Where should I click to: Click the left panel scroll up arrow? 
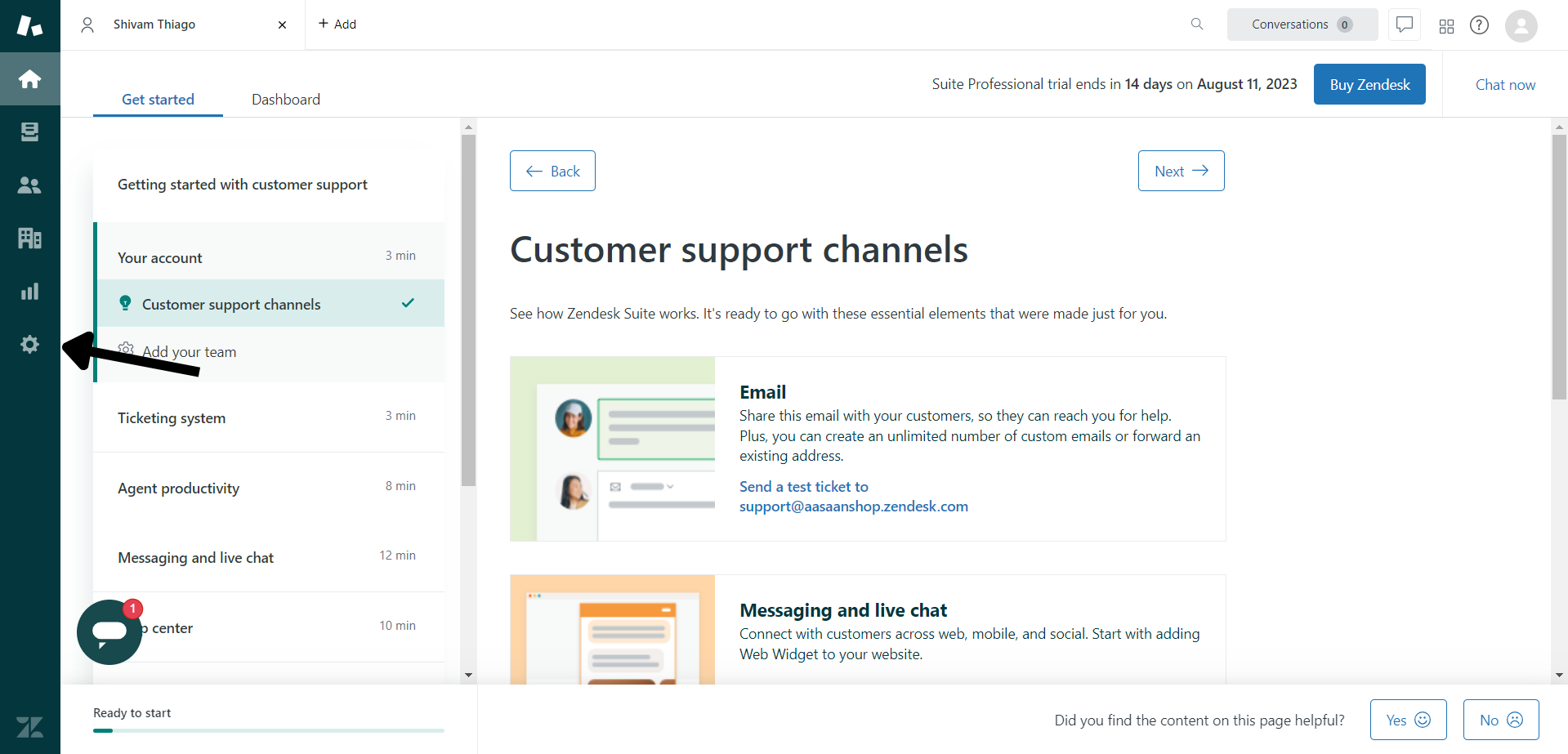(468, 127)
